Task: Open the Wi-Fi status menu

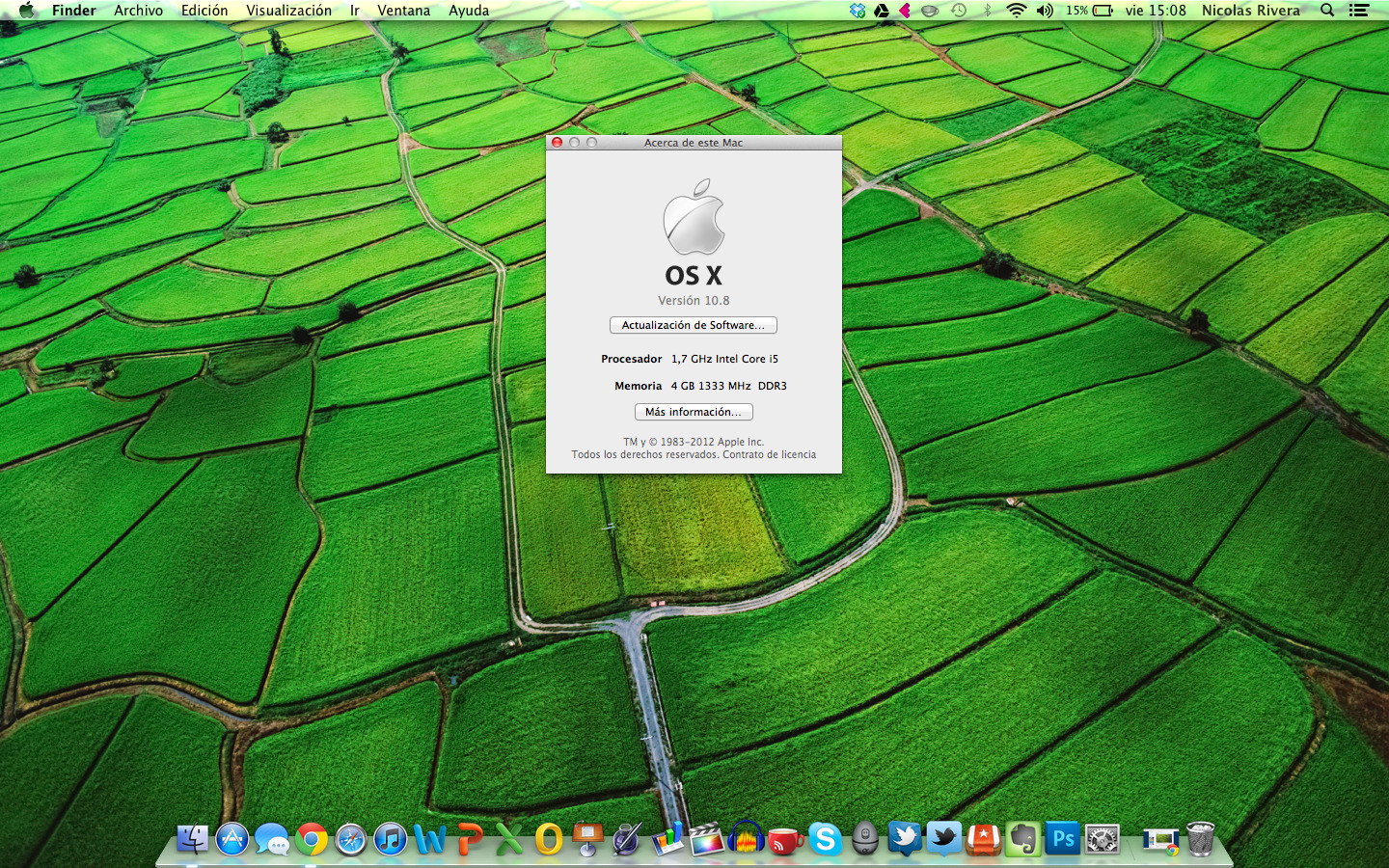Action: coord(1016,11)
